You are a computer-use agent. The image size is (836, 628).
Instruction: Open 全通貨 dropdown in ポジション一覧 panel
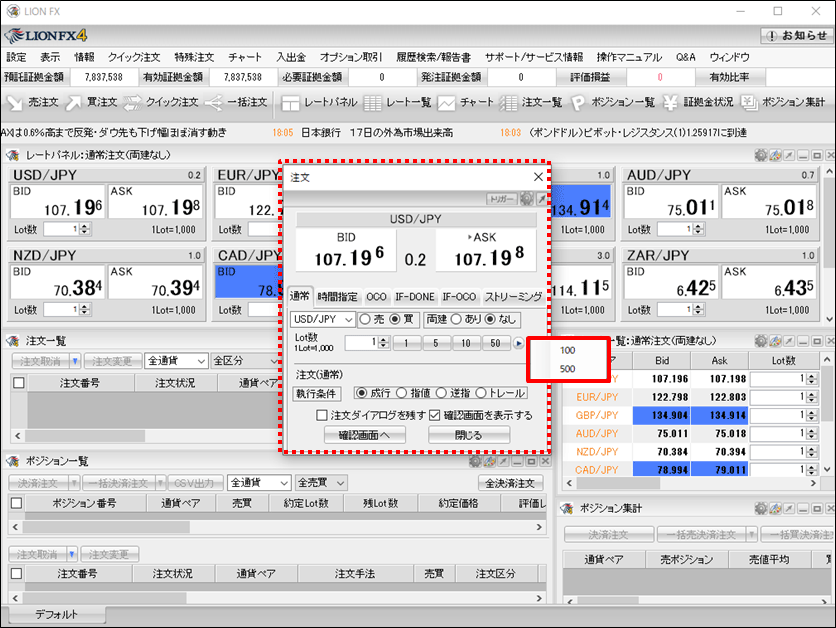[259, 482]
